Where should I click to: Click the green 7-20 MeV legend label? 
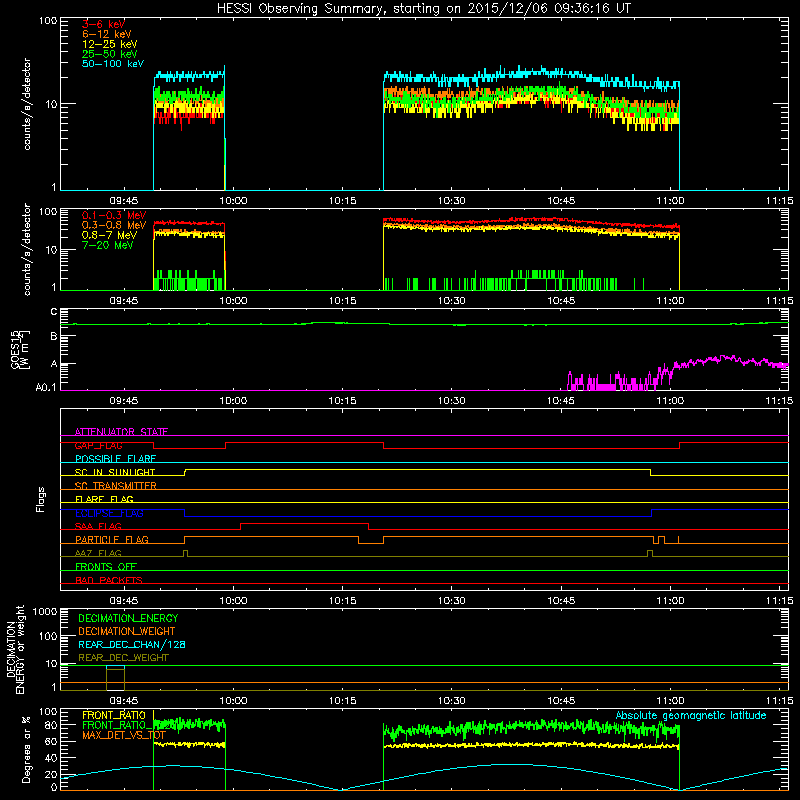coord(108,245)
